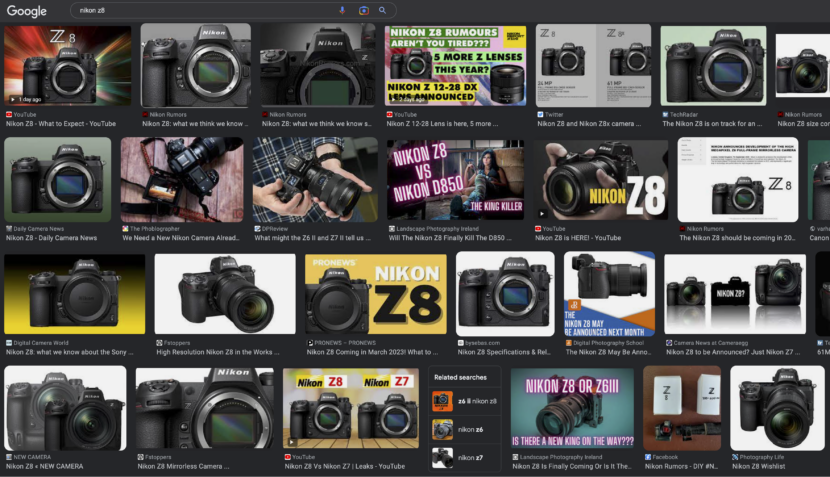Open 'Nikon Z8 or Z6III' thumbnail
The image size is (830, 477).
(x=572, y=408)
